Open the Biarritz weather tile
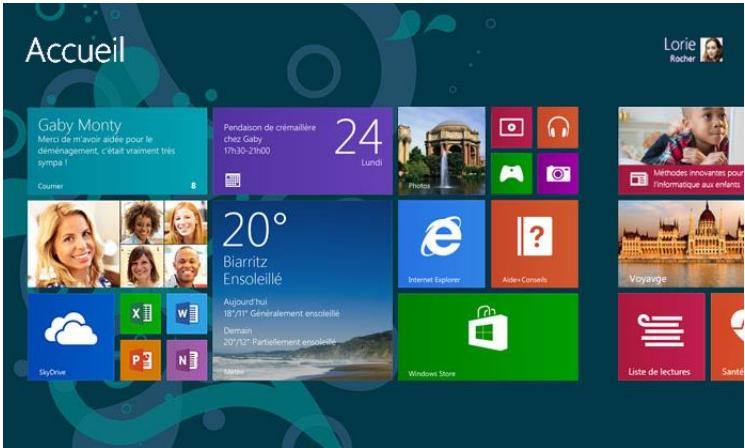The height and width of the screenshot is (448, 745). [303, 290]
